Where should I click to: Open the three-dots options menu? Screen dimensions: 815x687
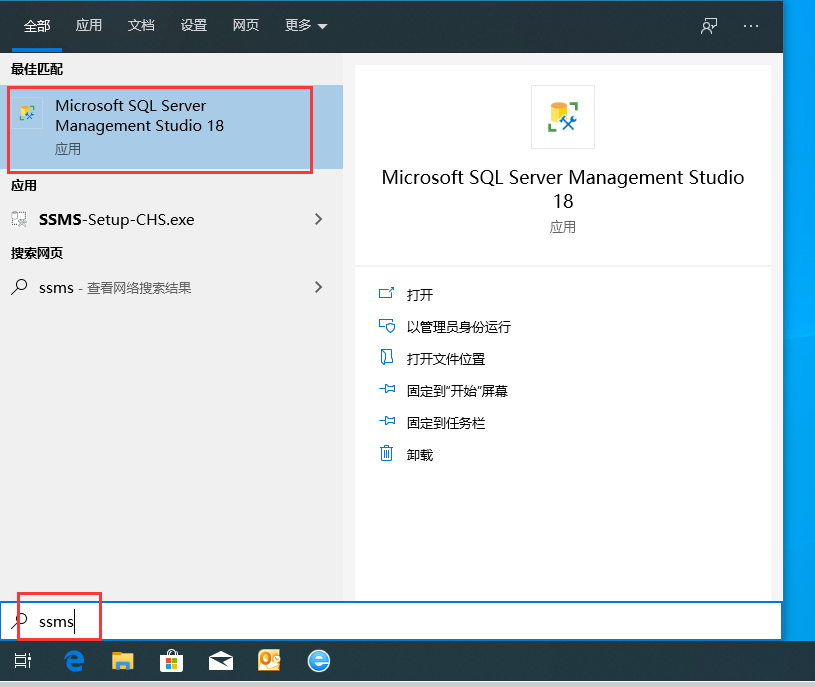(752, 26)
